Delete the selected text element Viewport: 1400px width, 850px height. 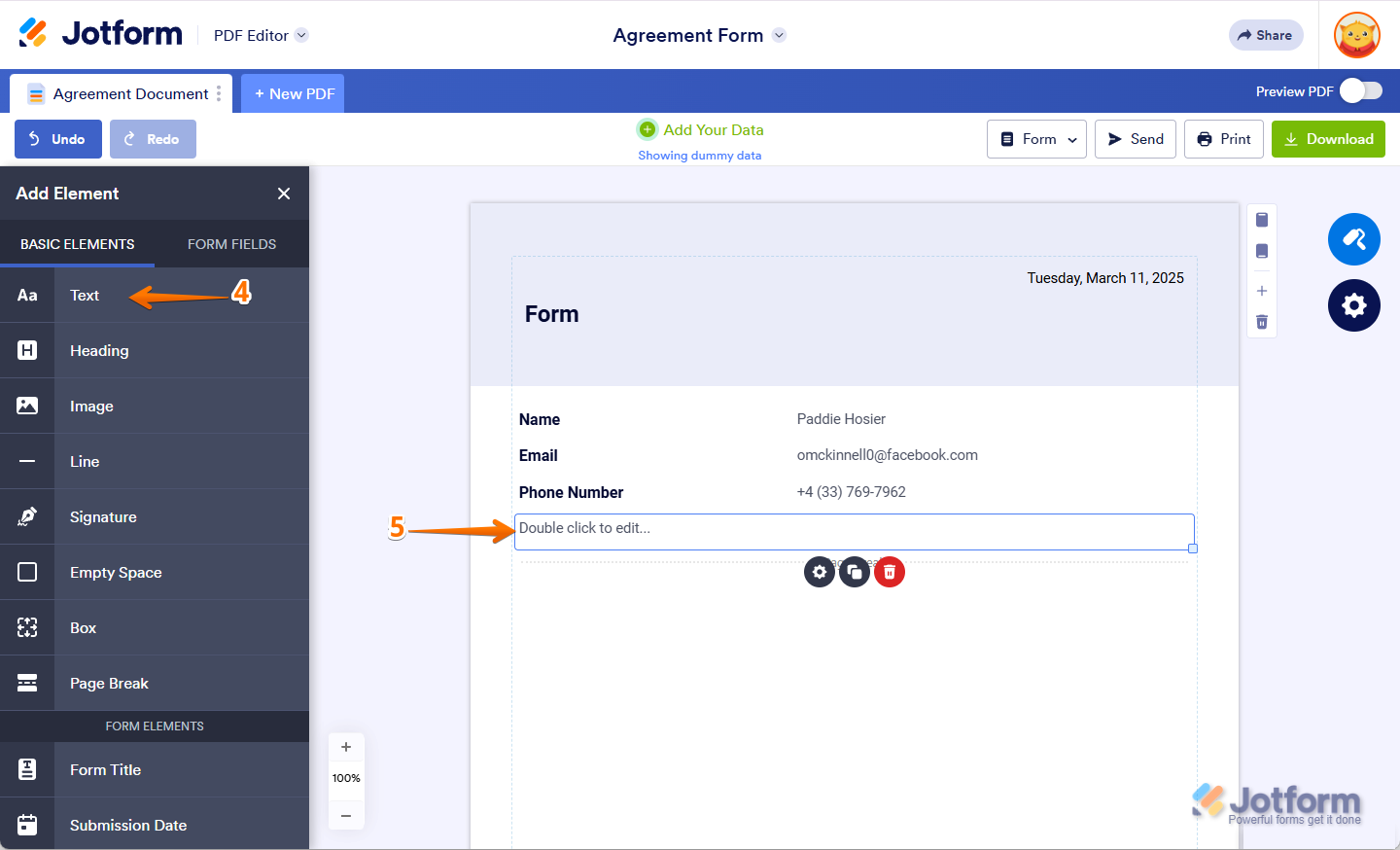point(890,572)
